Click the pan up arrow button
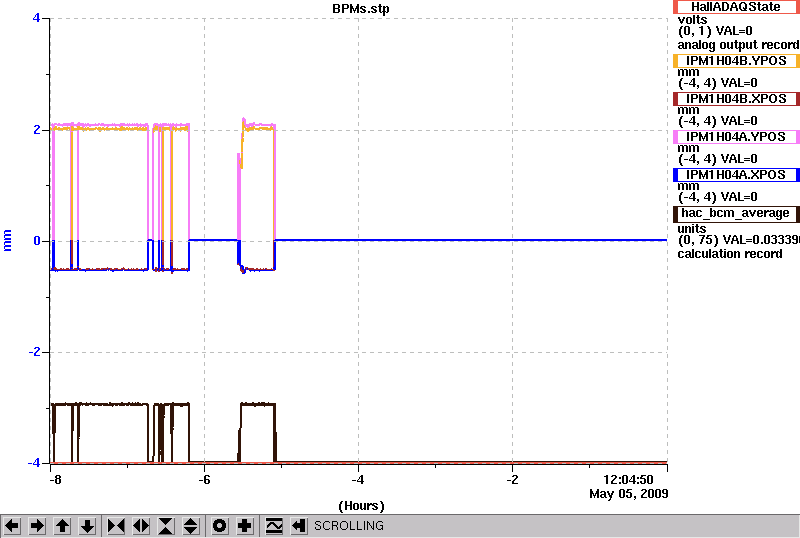This screenshot has height=538, width=800. (62, 526)
